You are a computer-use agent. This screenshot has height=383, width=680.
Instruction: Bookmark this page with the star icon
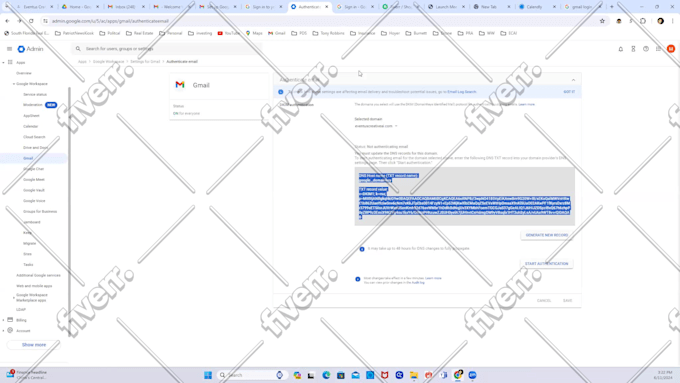pos(602,21)
